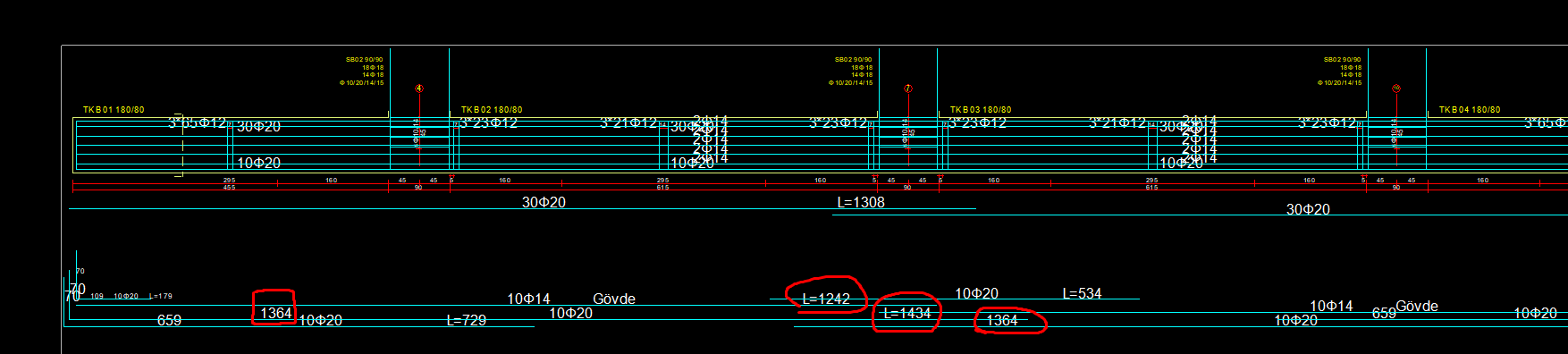This screenshot has width=1568, height=354.
Task: Select the red-circled L=1434 text
Action: [x=907, y=313]
